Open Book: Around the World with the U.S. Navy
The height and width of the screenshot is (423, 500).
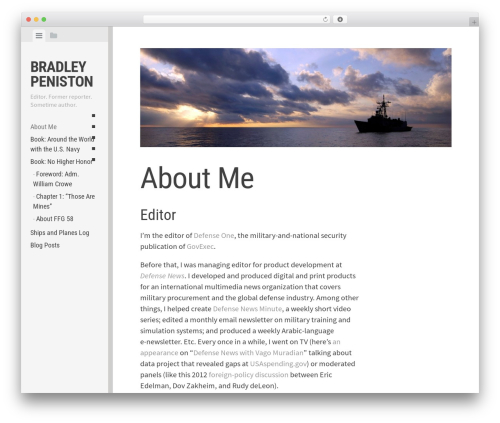click(62, 144)
